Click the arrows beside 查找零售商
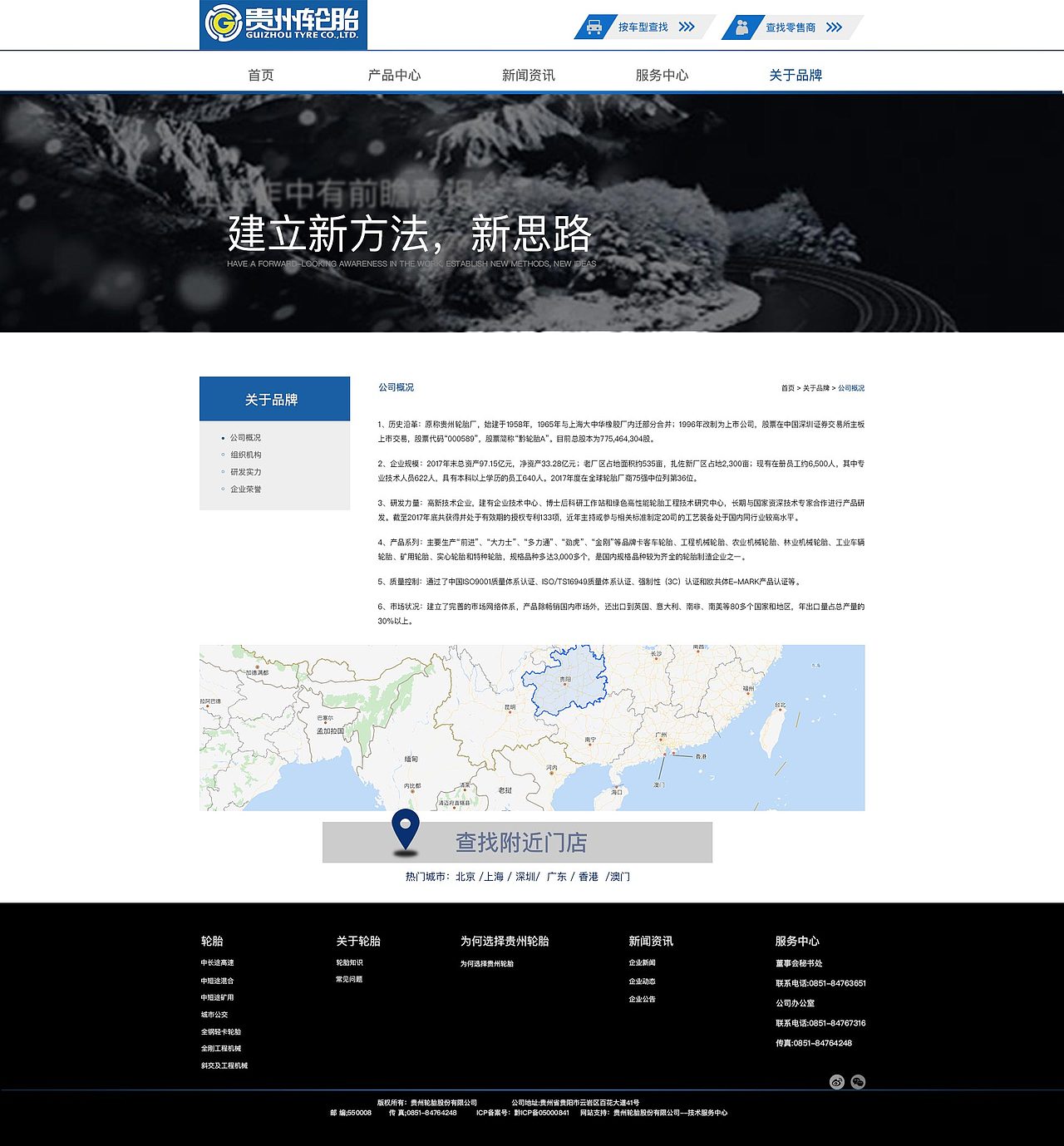1064x1146 pixels. 834,27
